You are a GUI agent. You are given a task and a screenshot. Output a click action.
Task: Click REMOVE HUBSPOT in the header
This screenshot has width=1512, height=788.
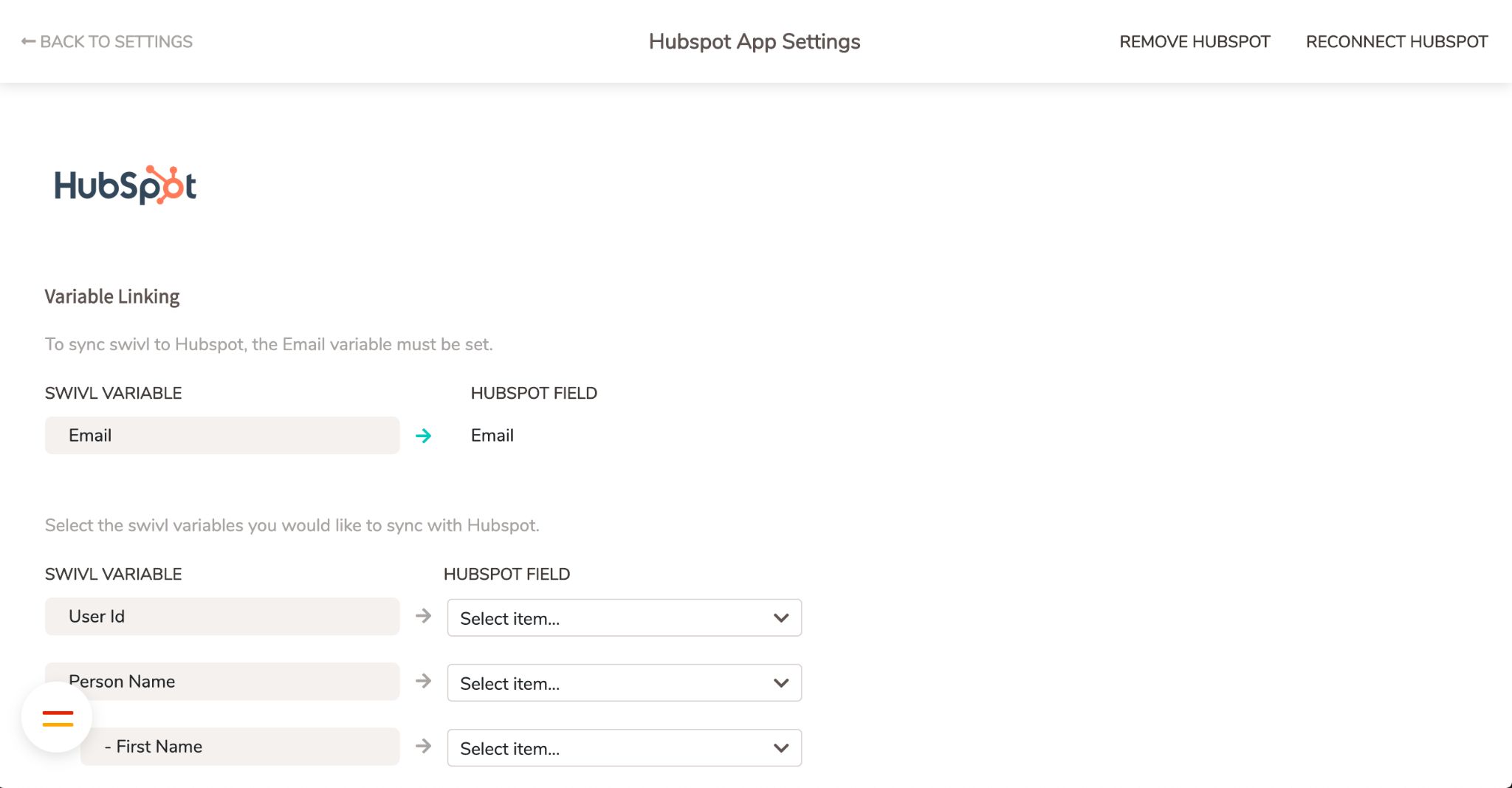(1195, 41)
